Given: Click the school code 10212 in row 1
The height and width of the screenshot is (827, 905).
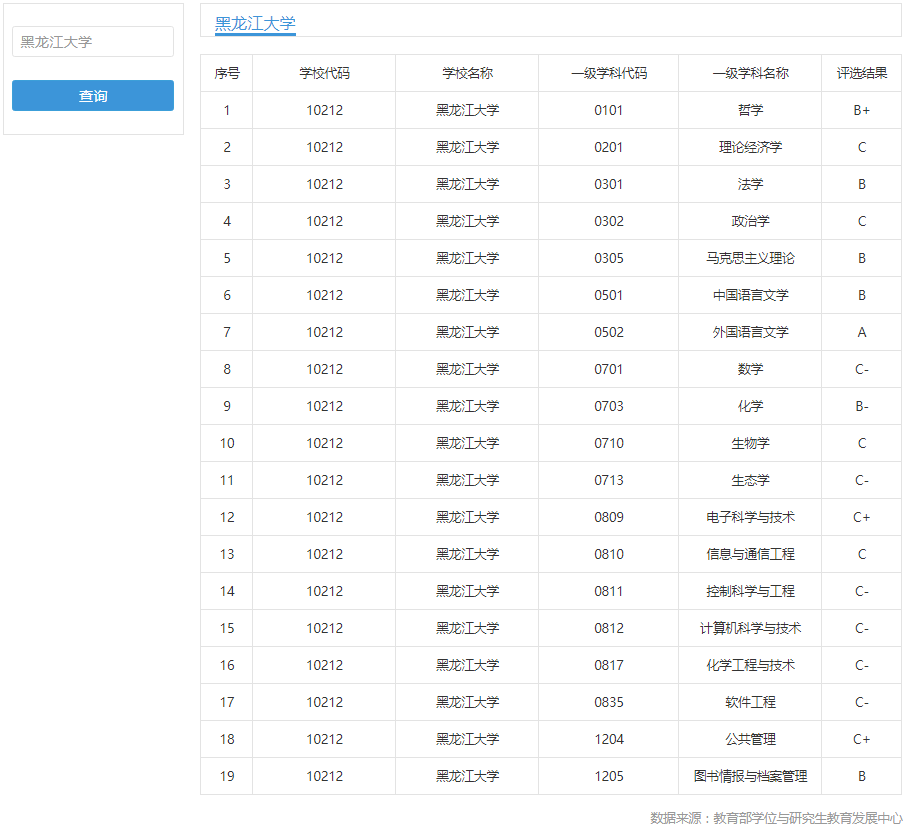Looking at the screenshot, I should [x=324, y=110].
